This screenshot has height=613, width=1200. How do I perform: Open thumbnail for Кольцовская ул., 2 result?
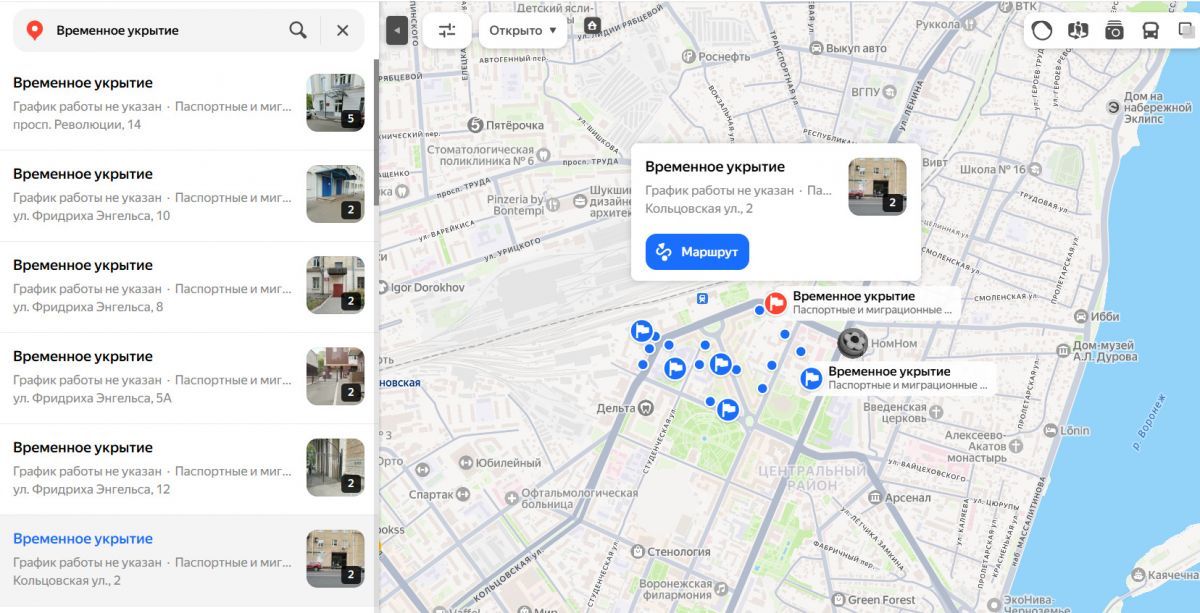click(335, 558)
